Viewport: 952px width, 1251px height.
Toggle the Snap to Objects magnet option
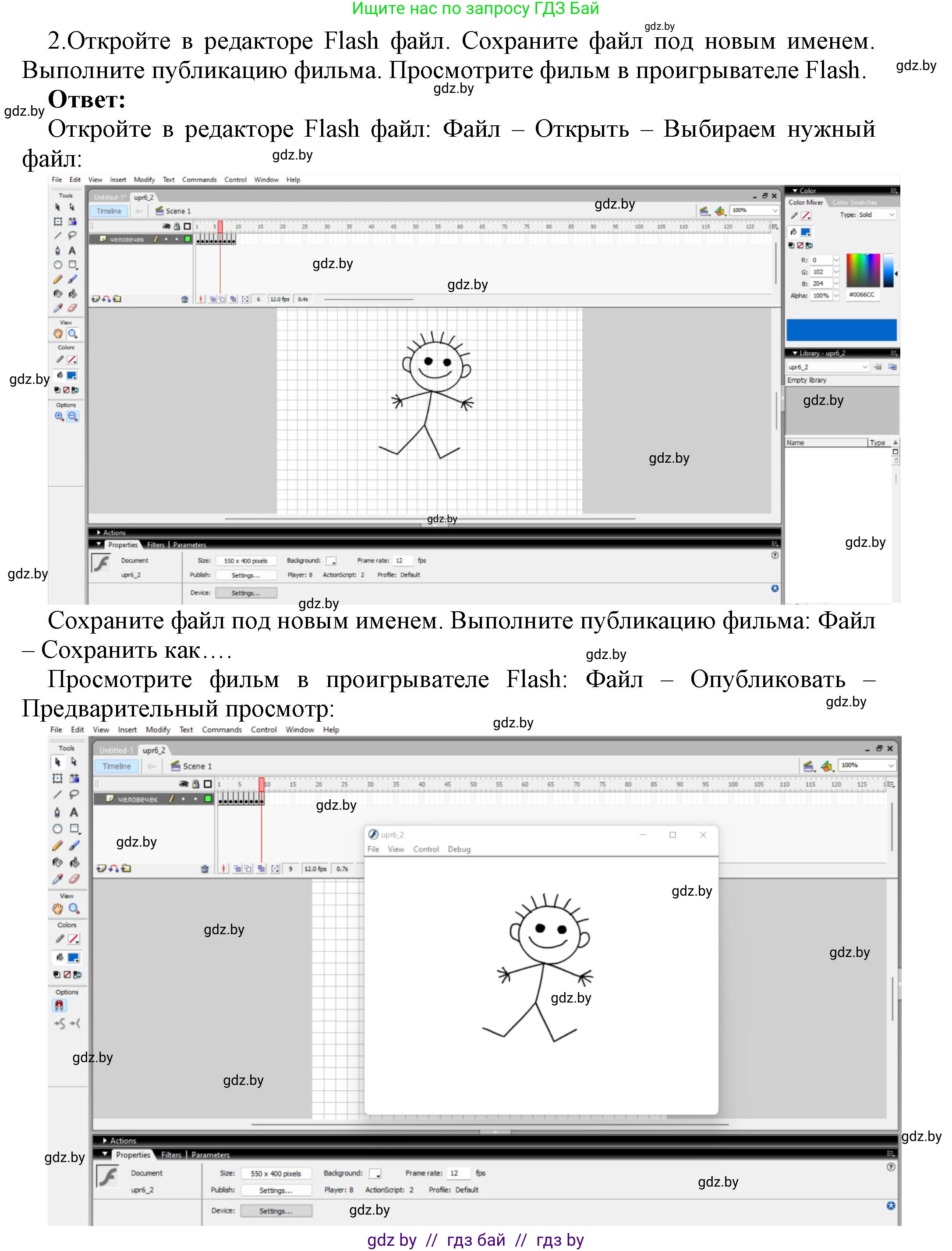(60, 1005)
